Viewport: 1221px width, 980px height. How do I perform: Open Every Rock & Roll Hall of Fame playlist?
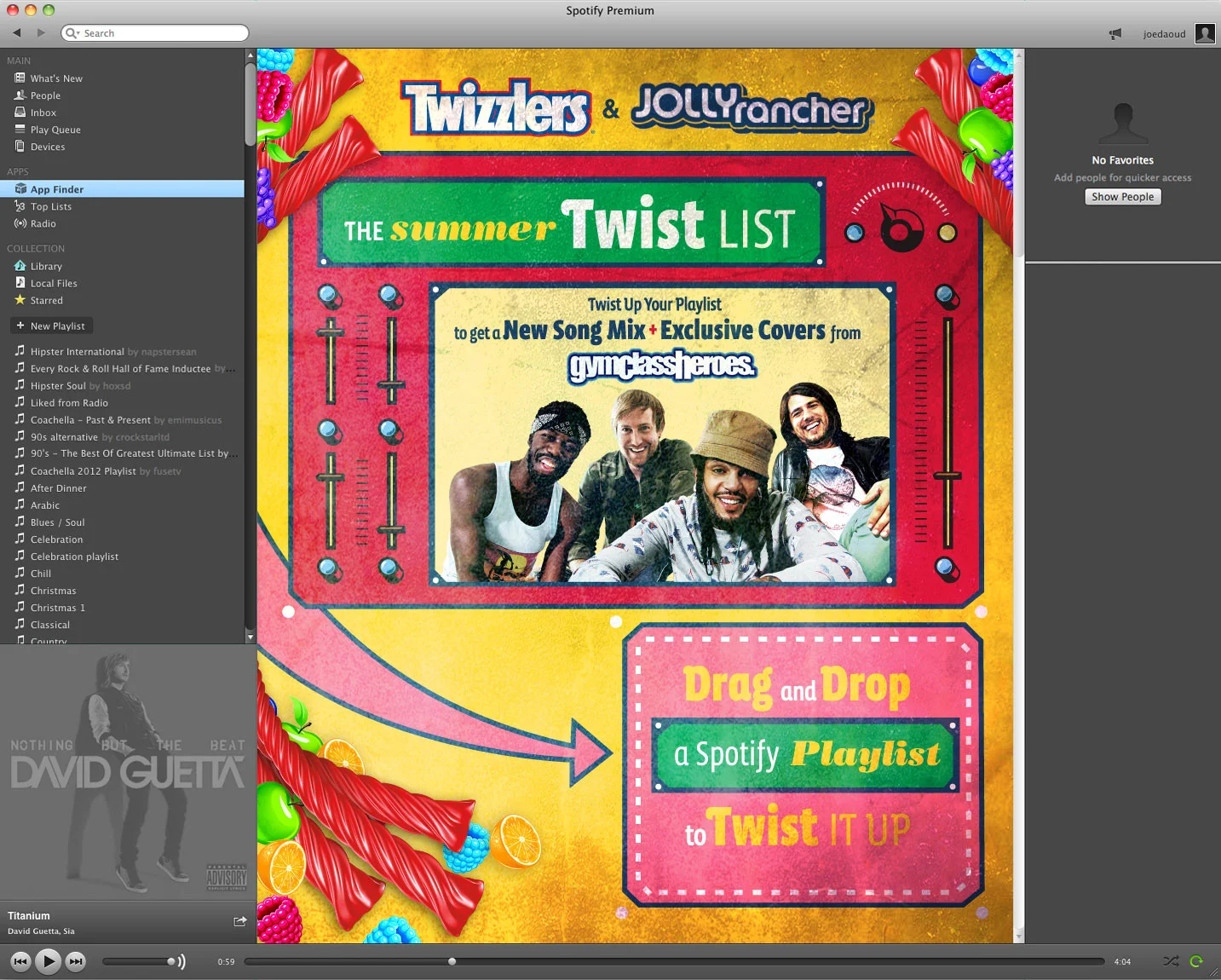[x=120, y=368]
